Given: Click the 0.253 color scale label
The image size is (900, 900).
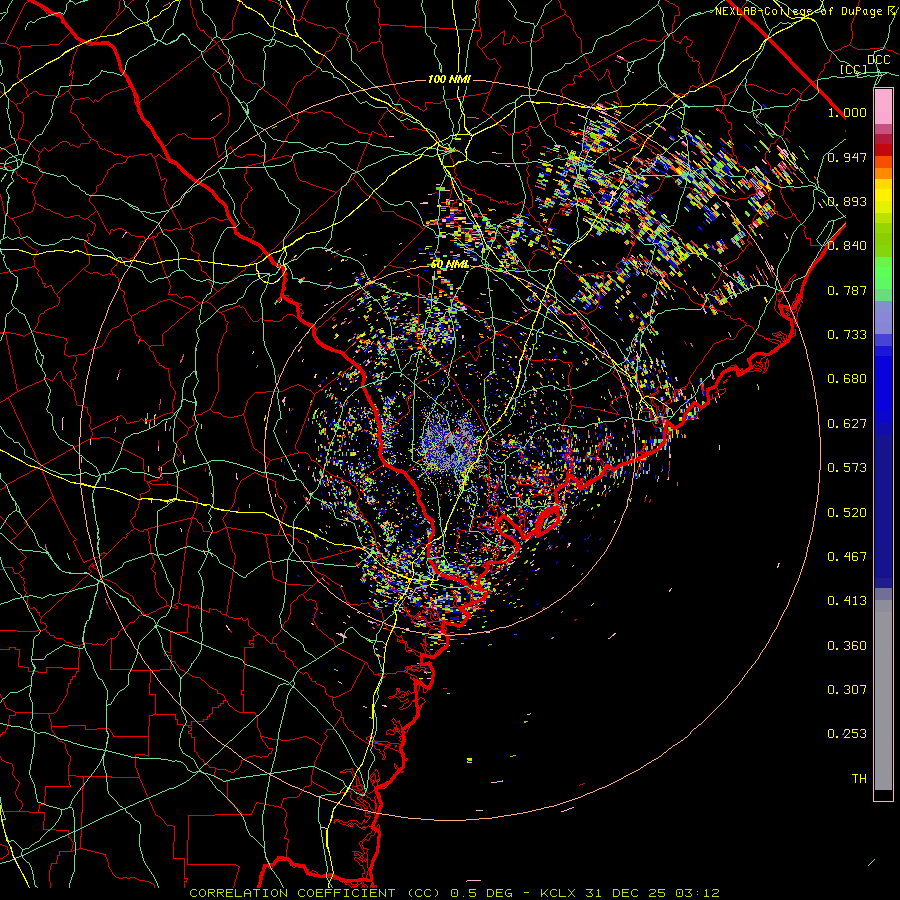Looking at the screenshot, I should [847, 734].
